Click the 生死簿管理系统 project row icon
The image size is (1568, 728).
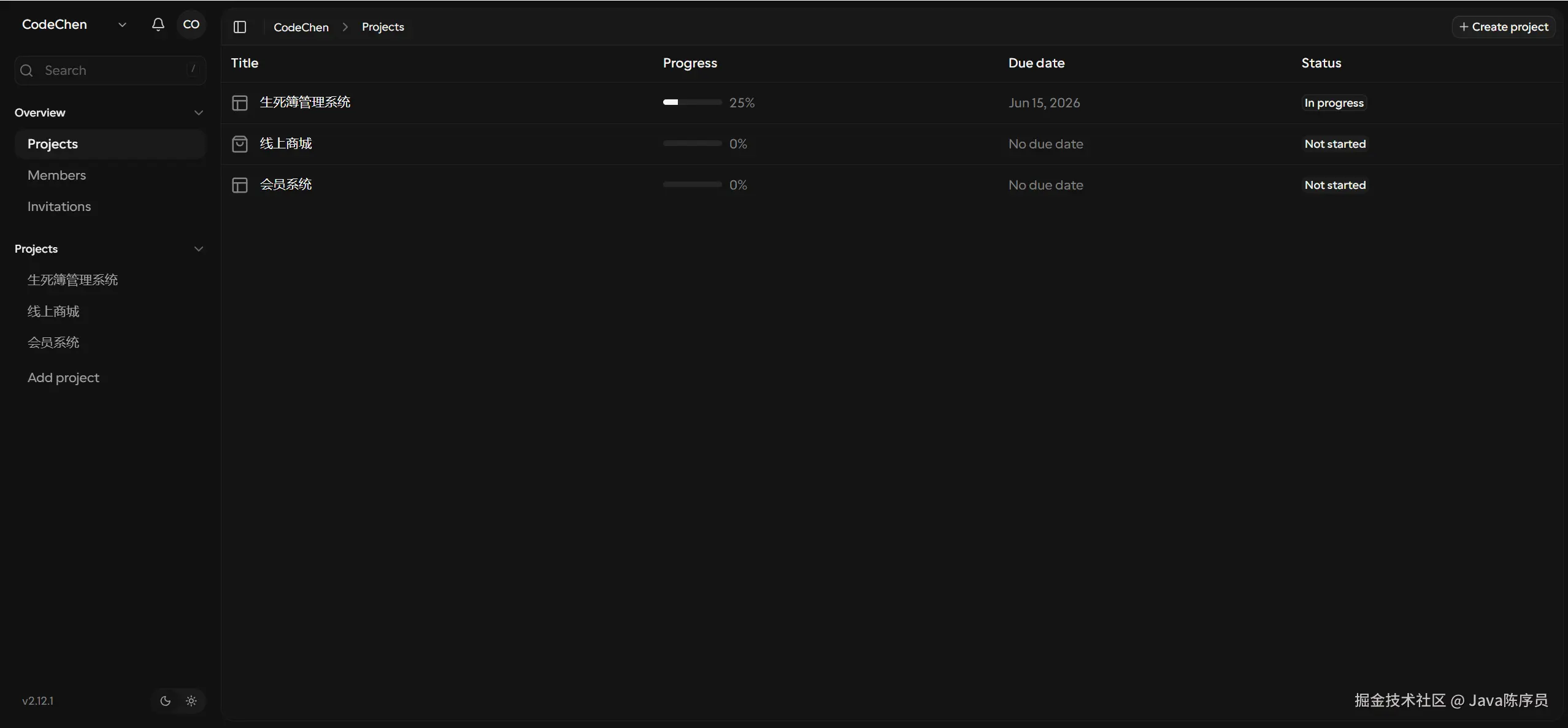click(x=240, y=102)
